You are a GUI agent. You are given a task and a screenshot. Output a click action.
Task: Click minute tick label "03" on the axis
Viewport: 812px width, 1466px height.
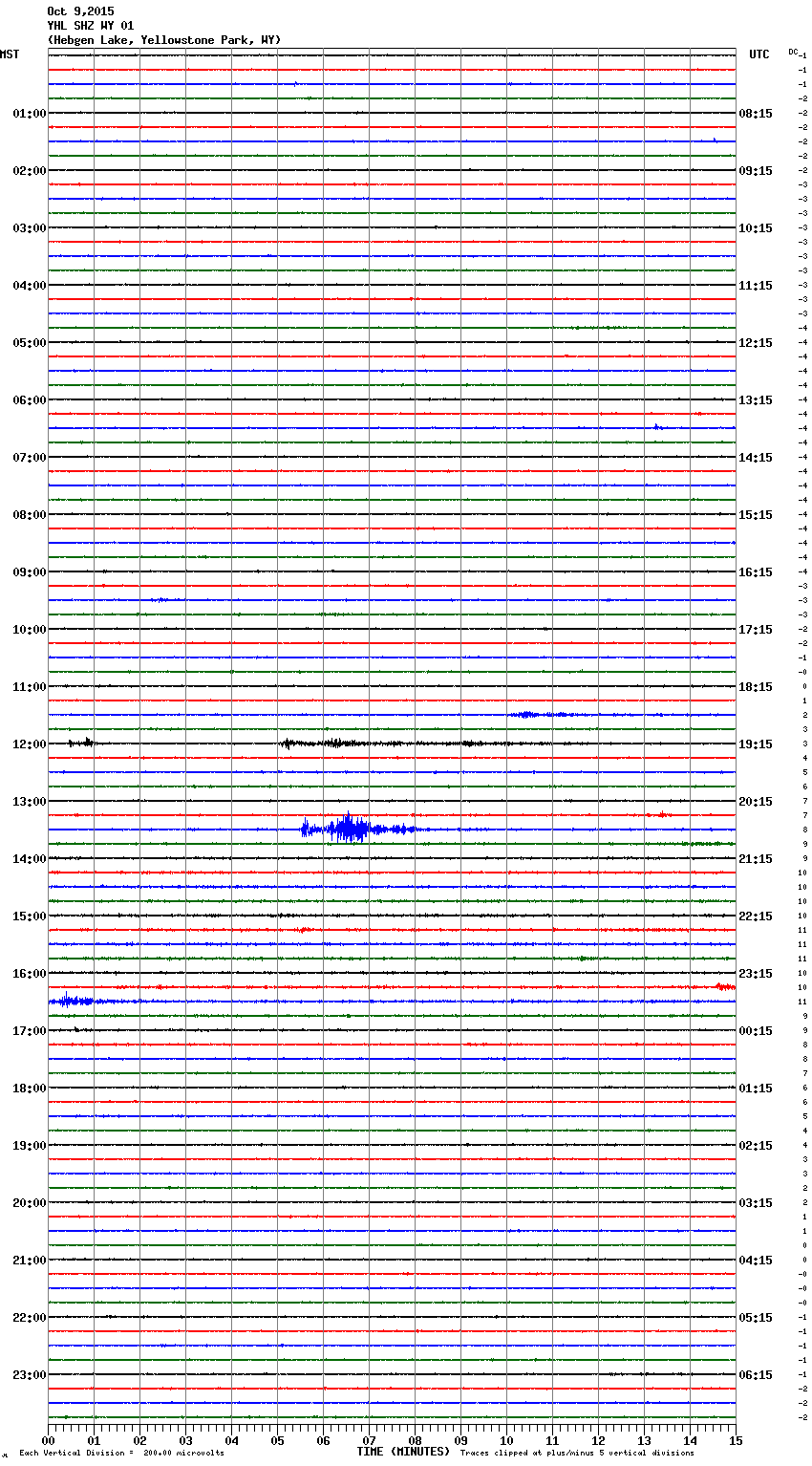point(185,1440)
